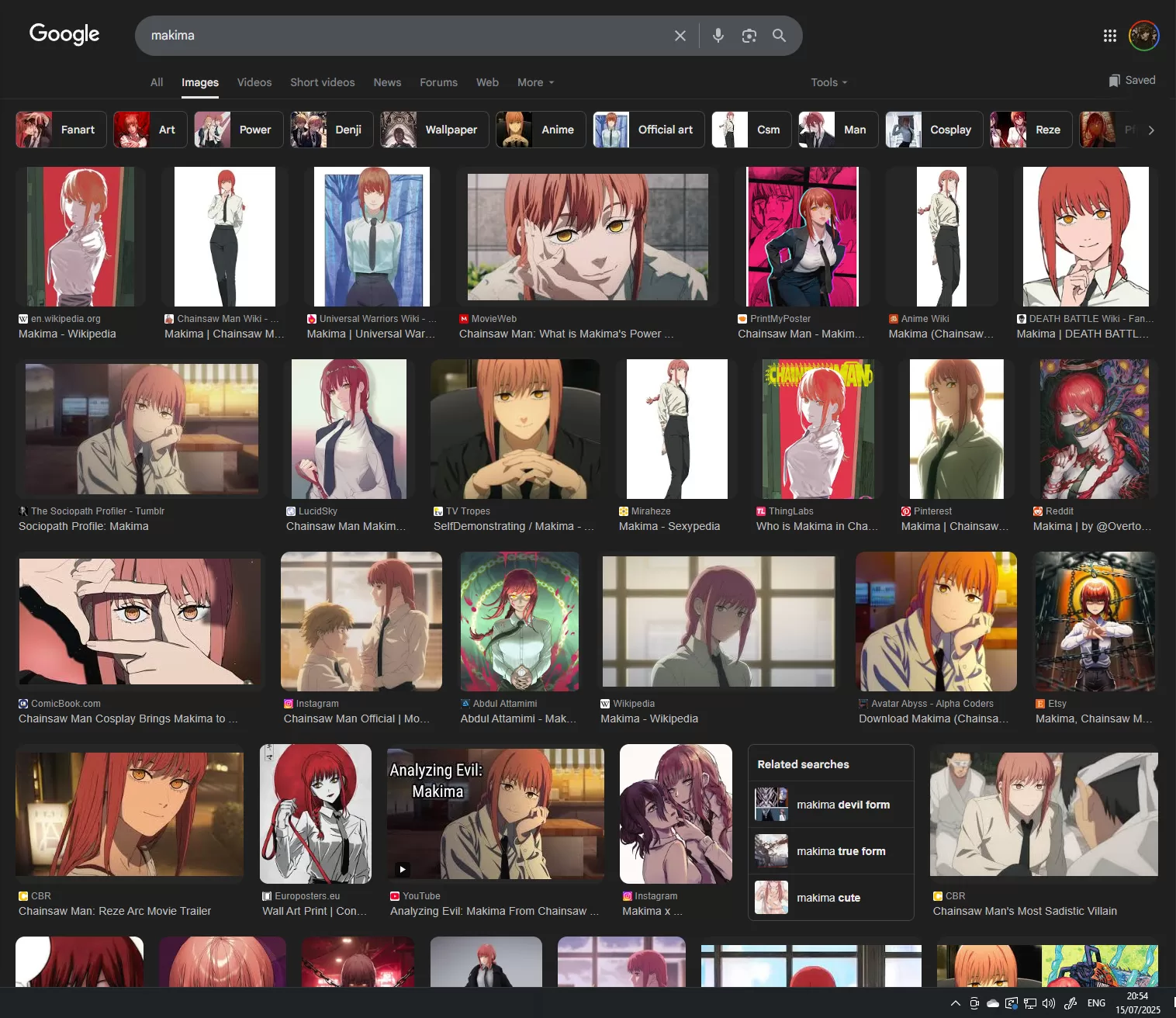The width and height of the screenshot is (1176, 1018).
Task: Select the Cosplay filter chip
Action: 934,130
